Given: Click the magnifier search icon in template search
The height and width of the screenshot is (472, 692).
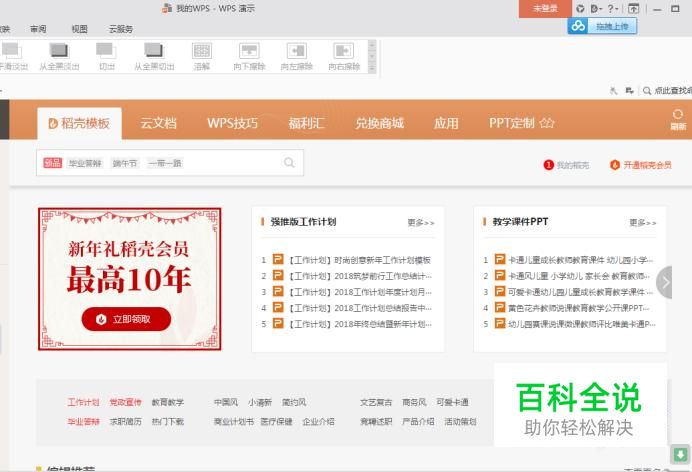Looking at the screenshot, I should [289, 163].
